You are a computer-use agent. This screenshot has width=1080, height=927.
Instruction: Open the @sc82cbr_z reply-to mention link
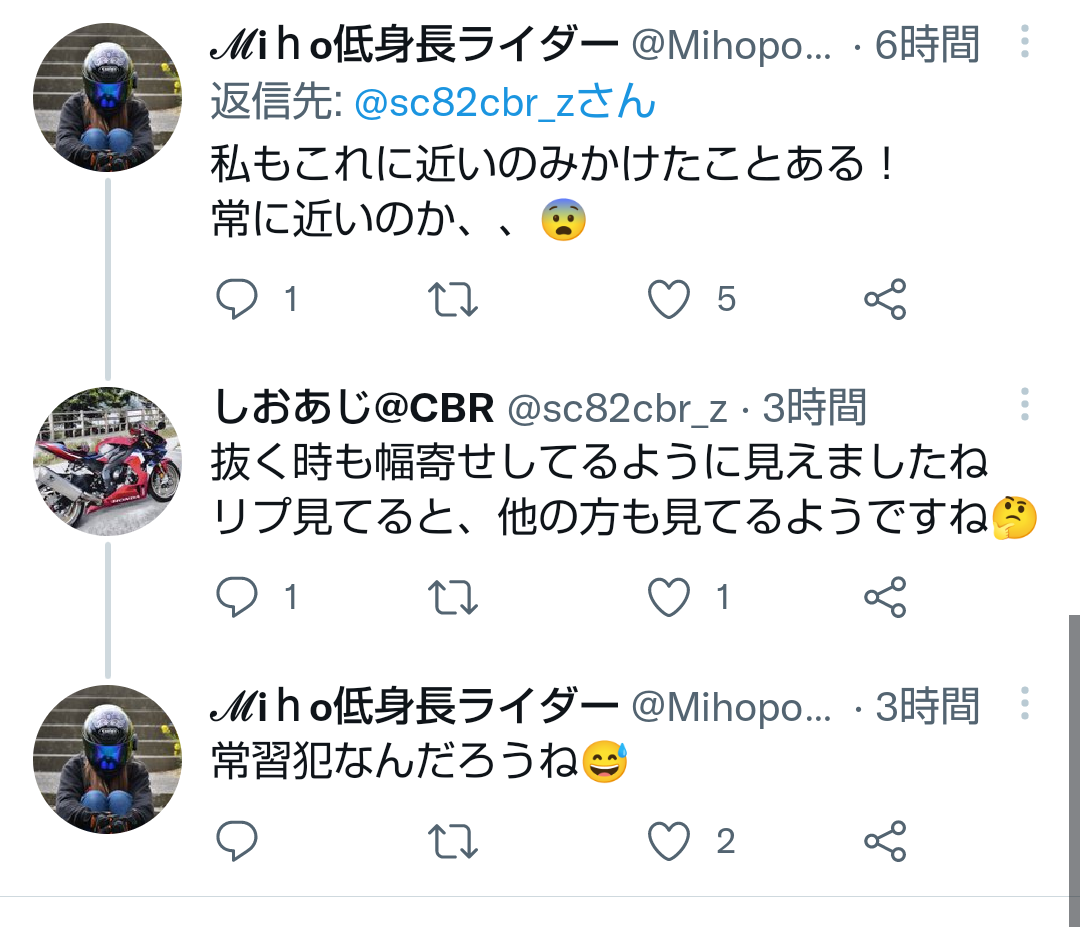pos(504,102)
